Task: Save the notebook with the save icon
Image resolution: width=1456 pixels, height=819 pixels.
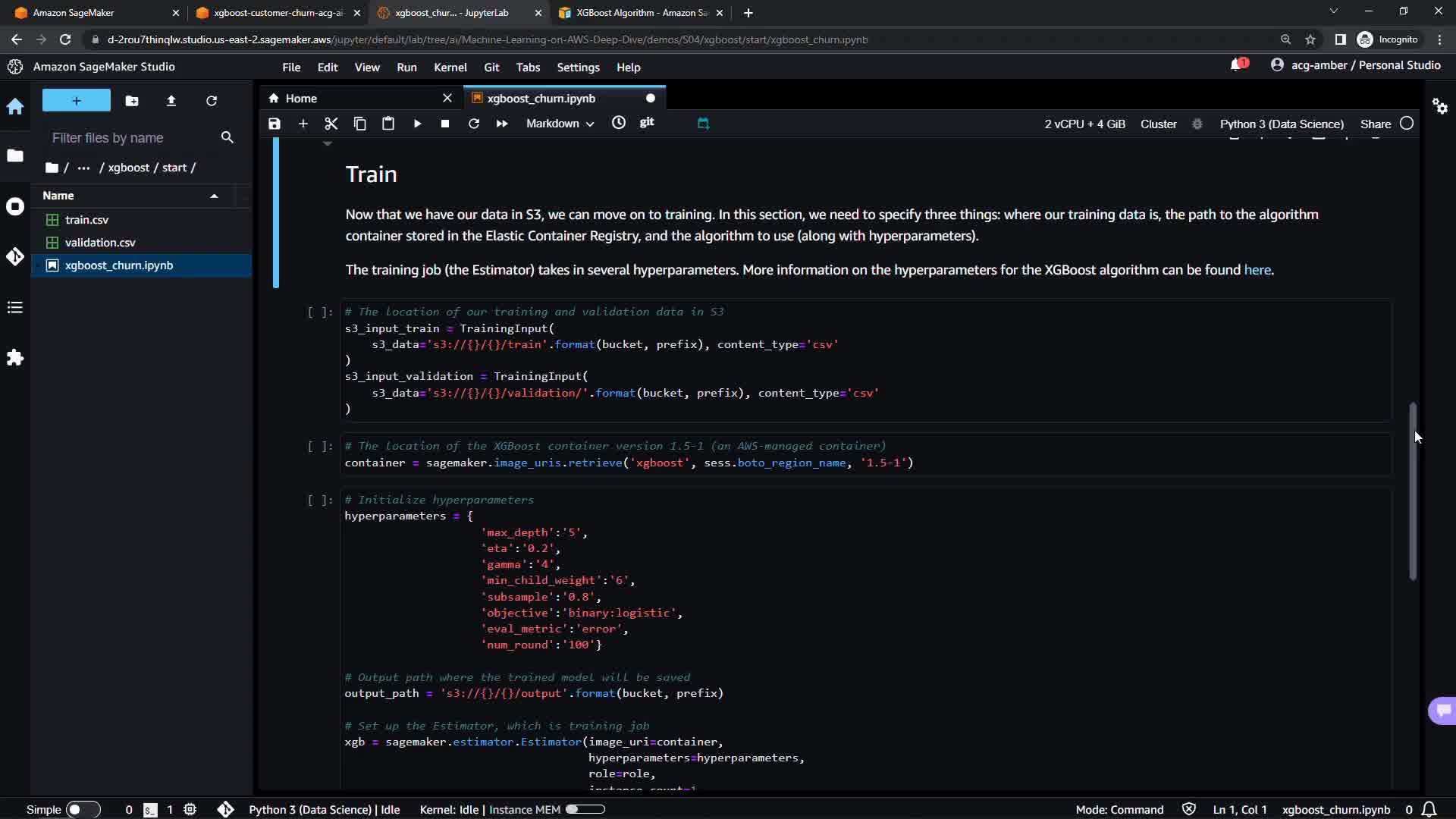Action: [x=275, y=124]
